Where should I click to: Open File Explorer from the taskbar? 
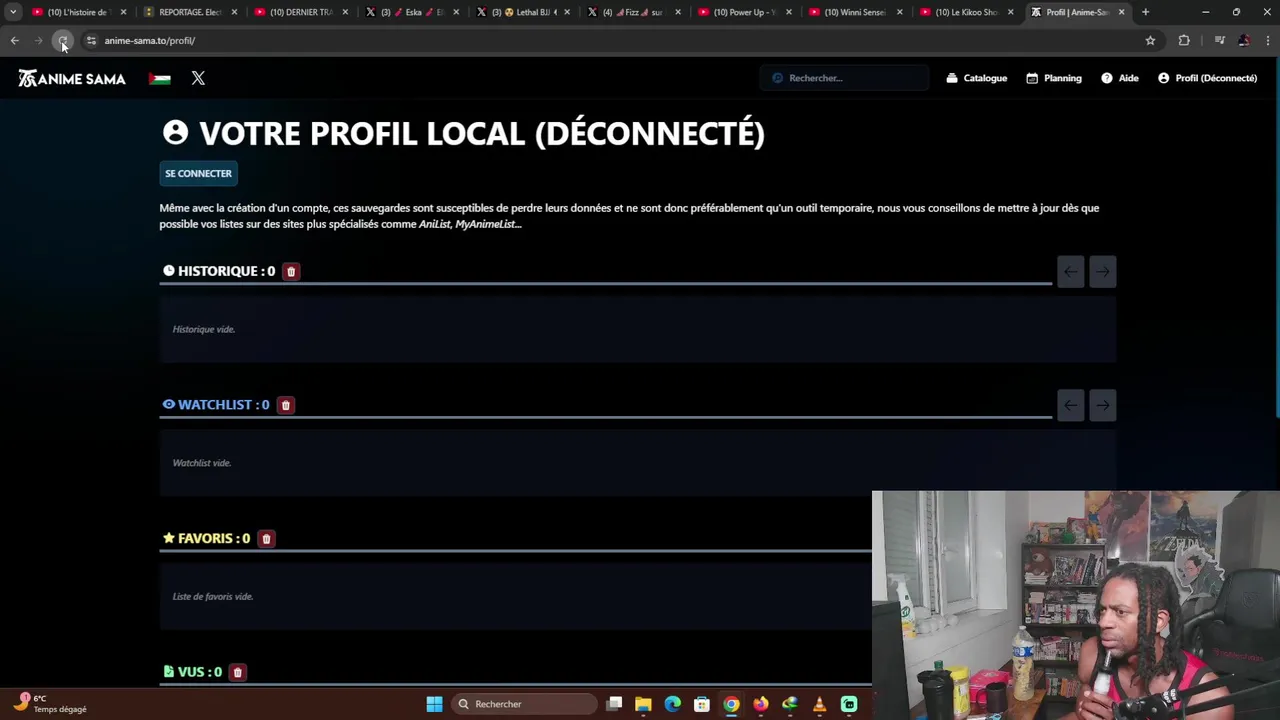643,704
